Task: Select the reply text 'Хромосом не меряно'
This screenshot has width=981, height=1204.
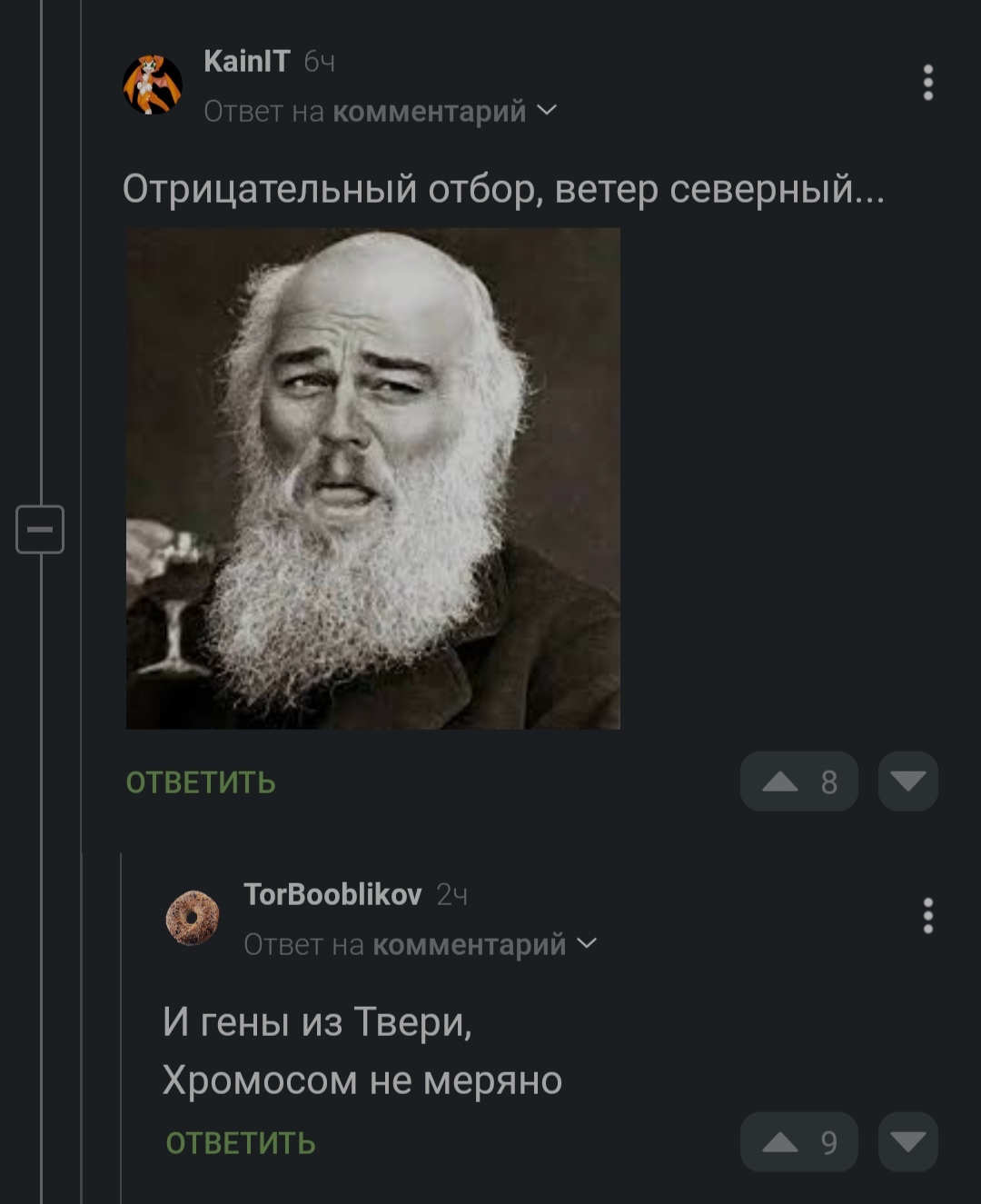Action: [362, 1080]
